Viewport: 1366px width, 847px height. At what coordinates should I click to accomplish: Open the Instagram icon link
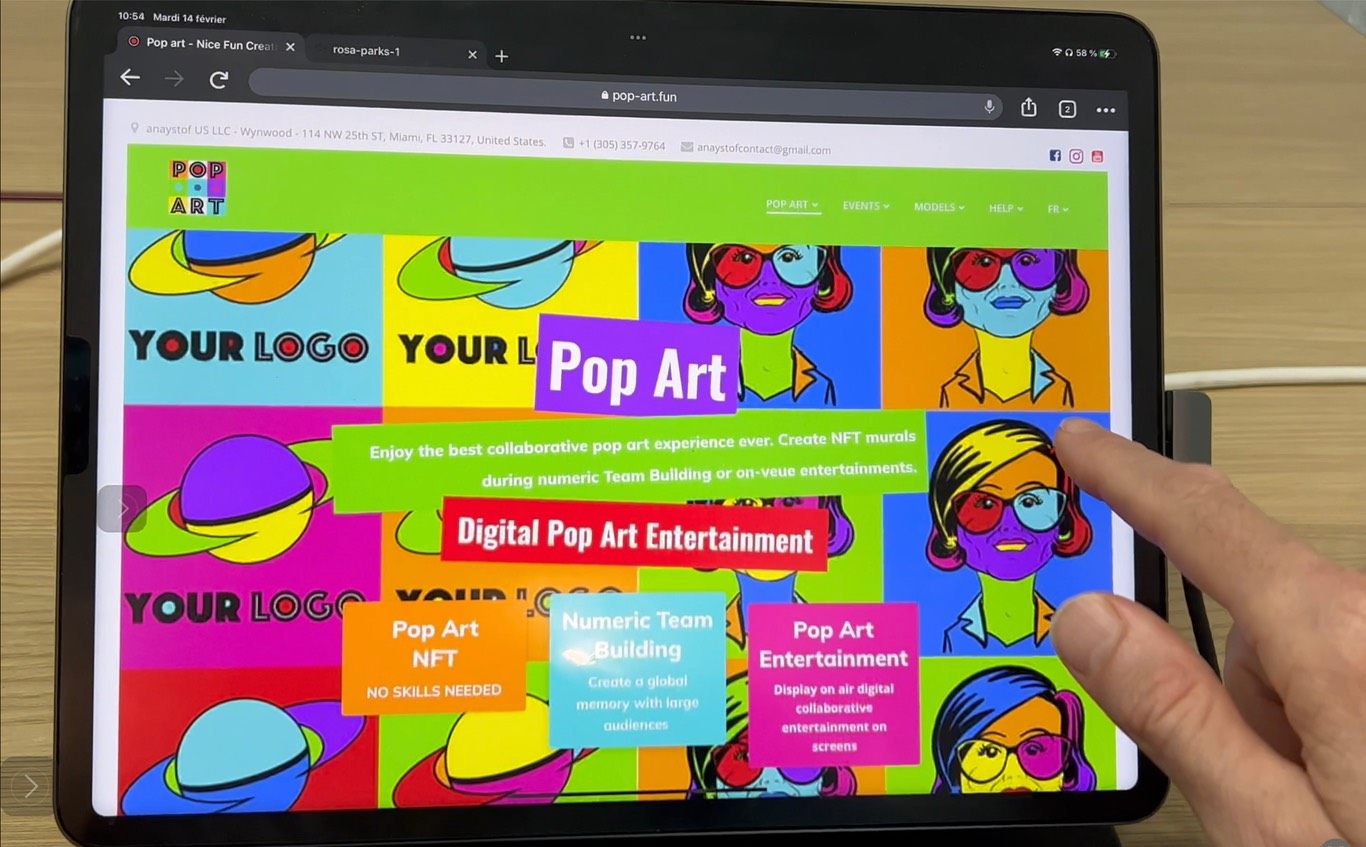(1076, 156)
